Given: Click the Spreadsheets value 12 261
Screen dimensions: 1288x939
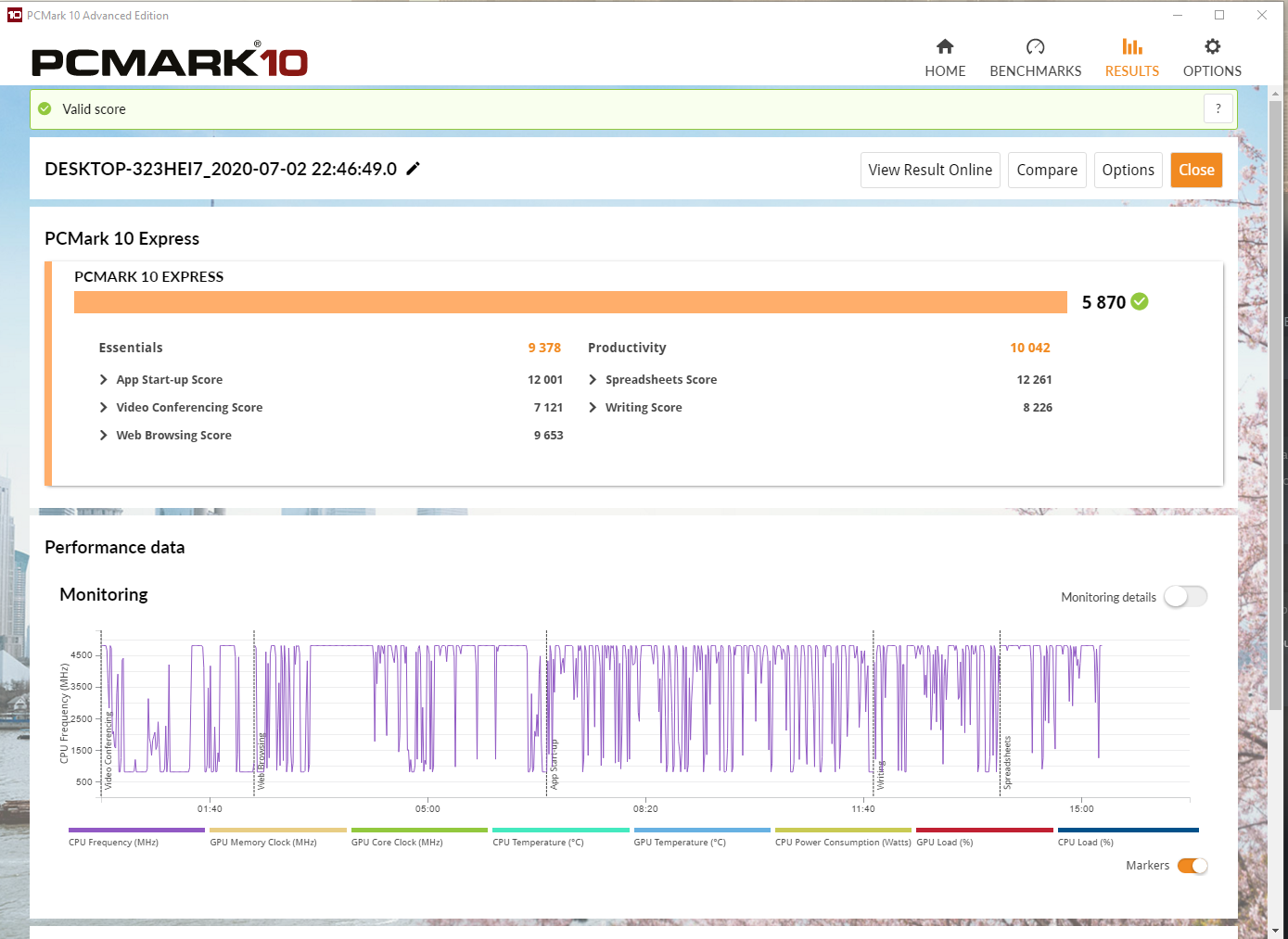Looking at the screenshot, I should pos(1034,379).
